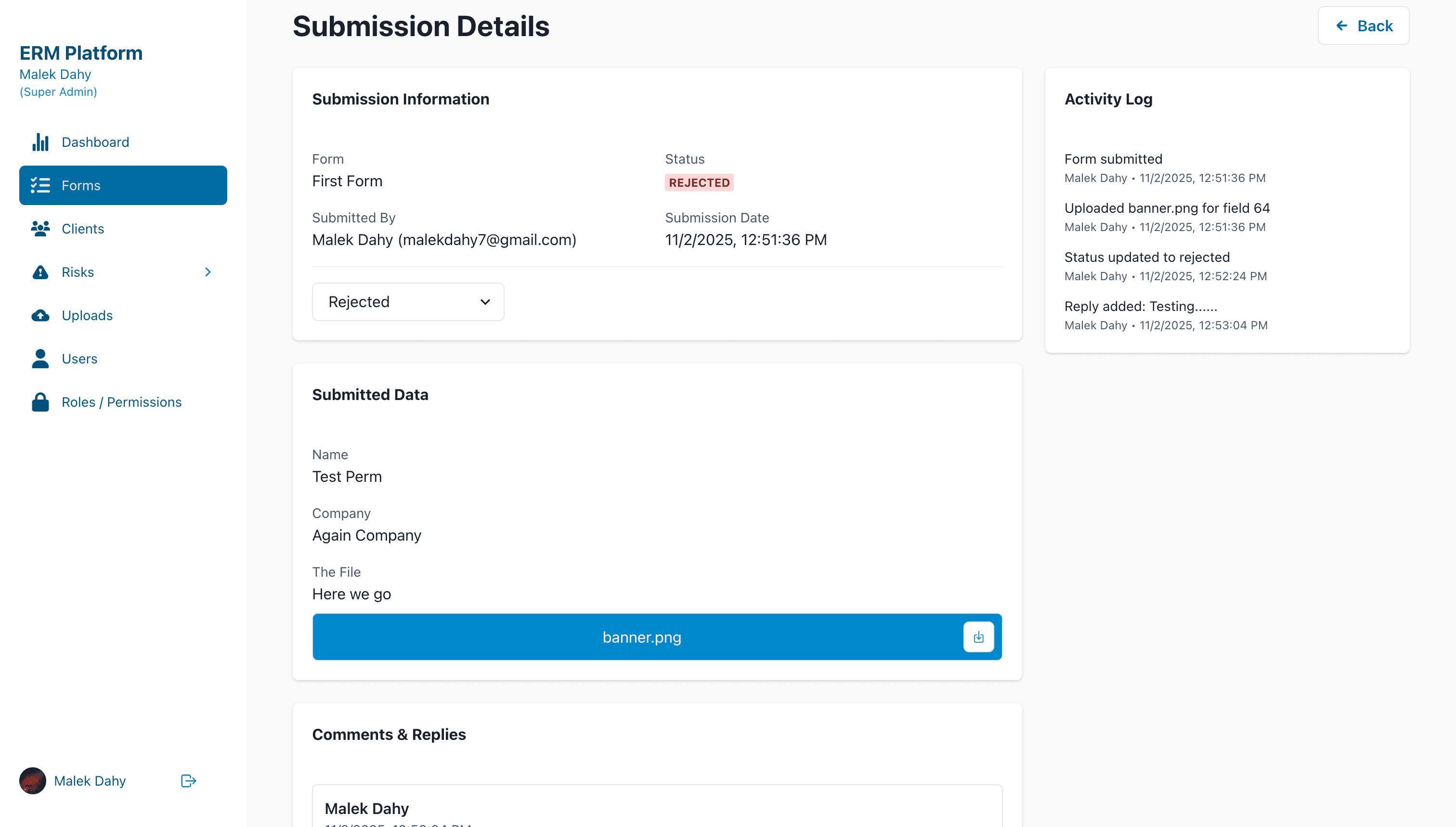Screen dimensions: 1456x827
Task: Click the Risks warning triangle icon
Action: tap(40, 272)
